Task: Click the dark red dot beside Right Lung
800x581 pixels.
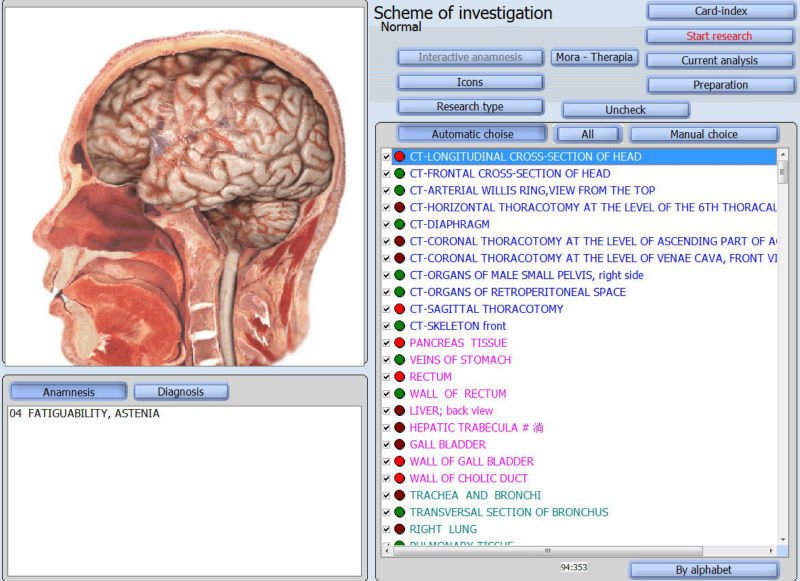Action: point(399,529)
